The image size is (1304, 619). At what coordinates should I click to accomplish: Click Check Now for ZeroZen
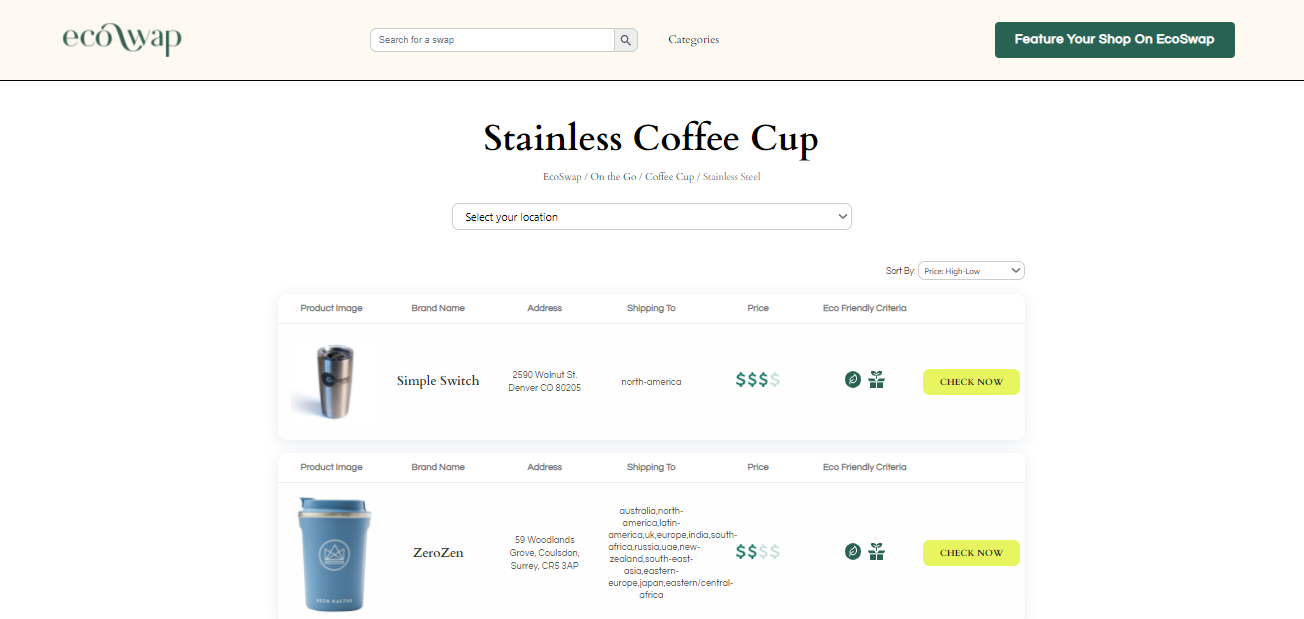coord(971,553)
